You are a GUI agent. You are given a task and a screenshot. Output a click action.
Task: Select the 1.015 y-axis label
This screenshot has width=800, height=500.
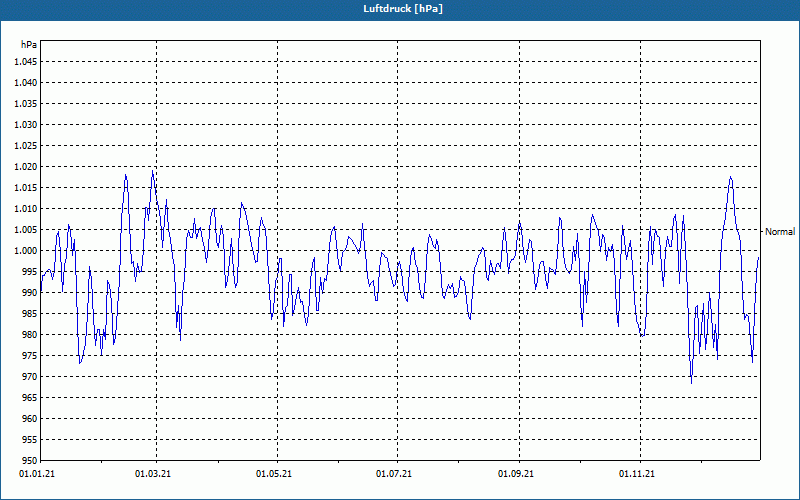pyautogui.click(x=26, y=188)
